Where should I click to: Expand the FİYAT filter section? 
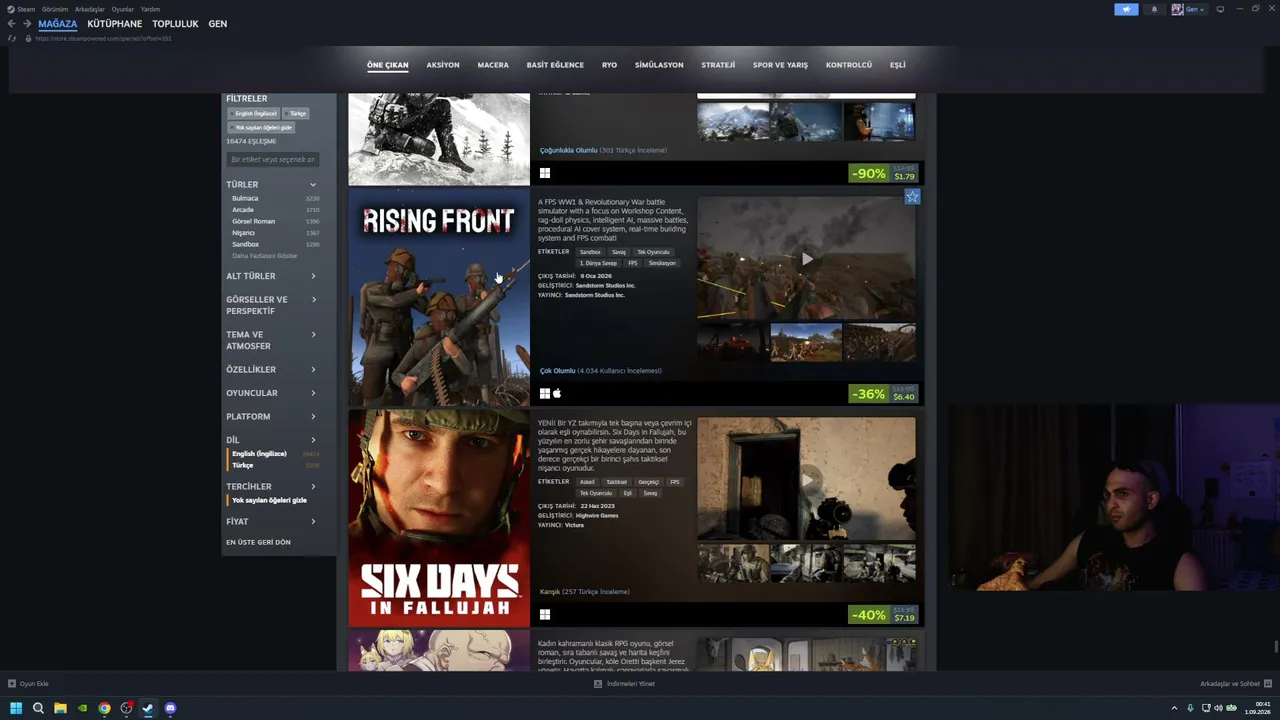[271, 522]
